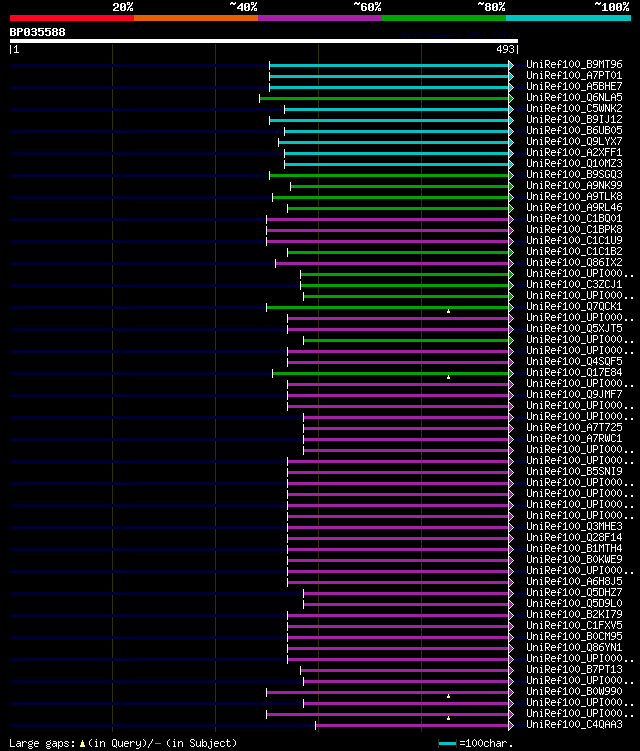Viewport: 640px width, 751px height.
Task: Click the purple ~60% identity color segment
Action: pos(320,18)
